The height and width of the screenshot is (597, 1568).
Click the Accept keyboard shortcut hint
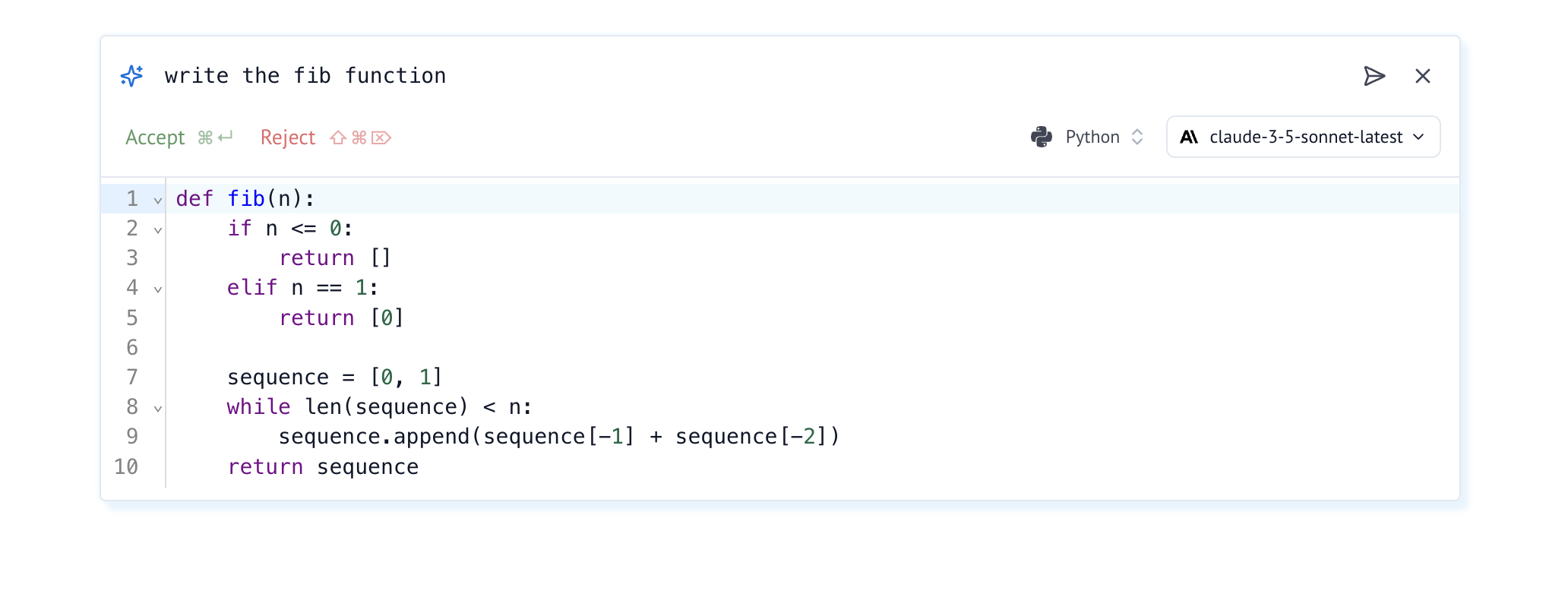[x=215, y=137]
